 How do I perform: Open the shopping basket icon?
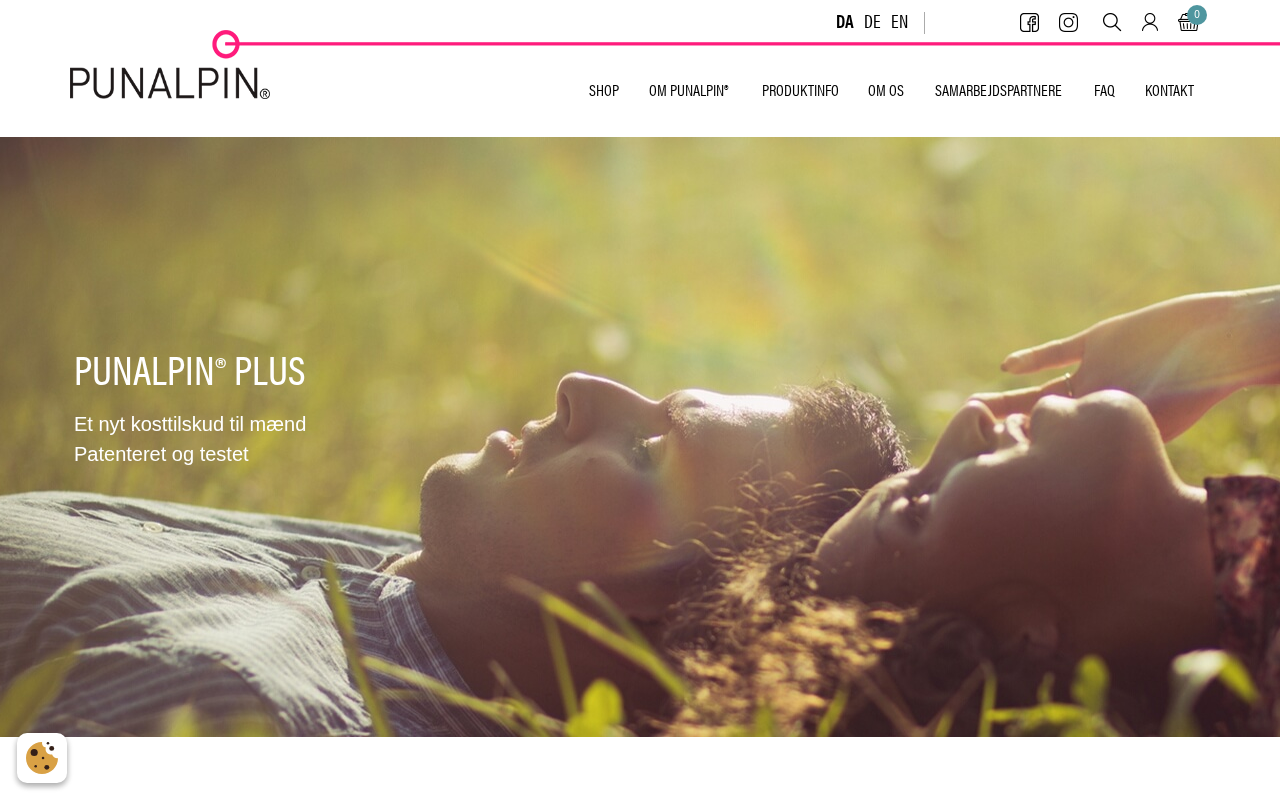click(1188, 23)
